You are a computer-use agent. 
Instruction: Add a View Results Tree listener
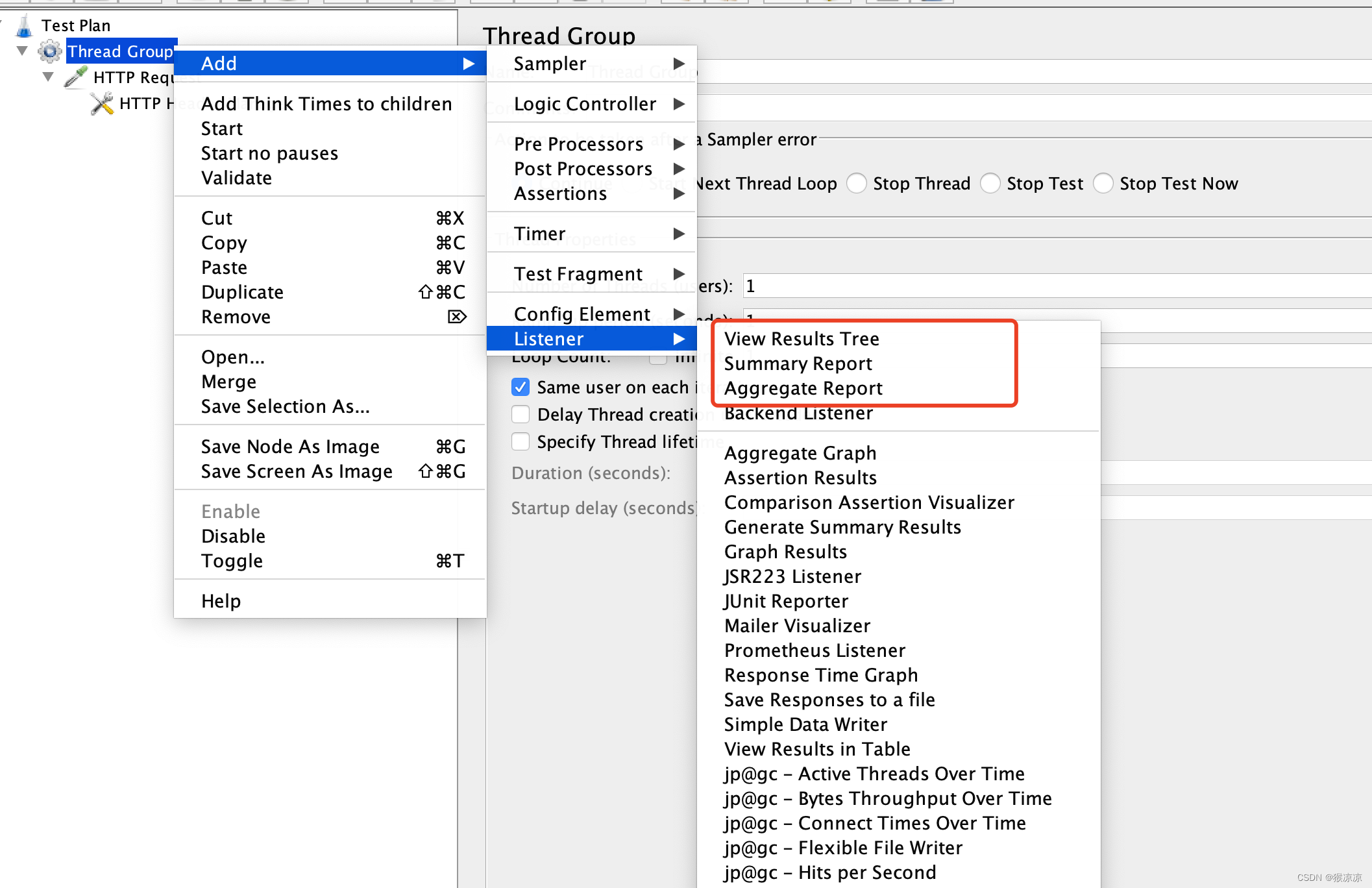[x=802, y=339]
